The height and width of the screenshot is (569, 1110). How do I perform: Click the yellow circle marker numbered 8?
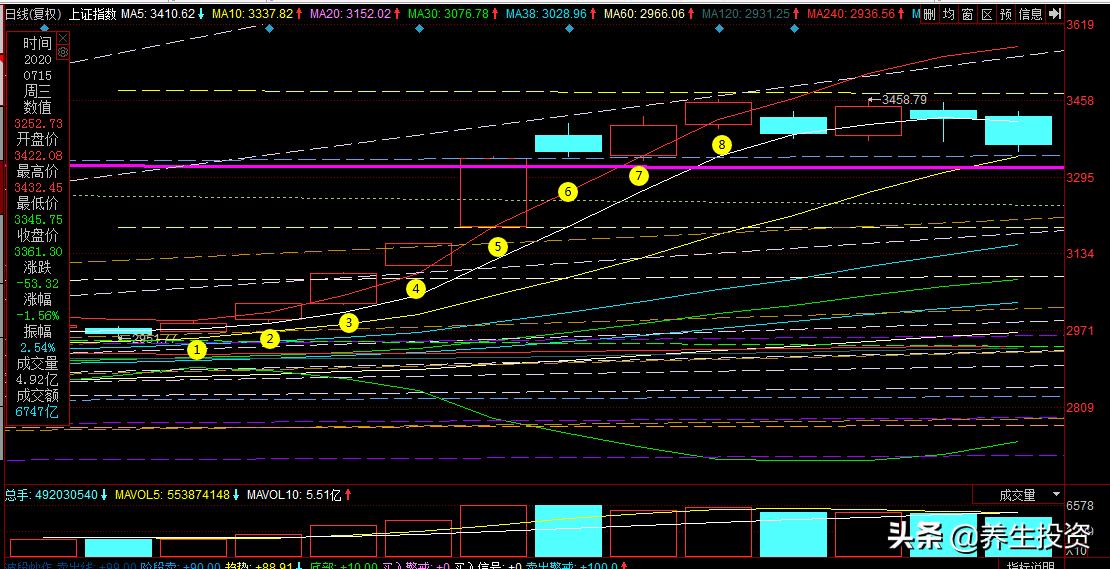click(x=722, y=144)
